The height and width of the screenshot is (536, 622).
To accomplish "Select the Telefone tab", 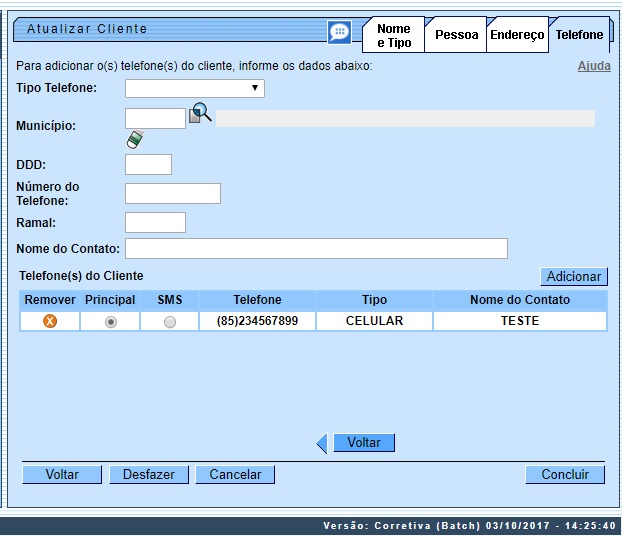I will click(579, 35).
